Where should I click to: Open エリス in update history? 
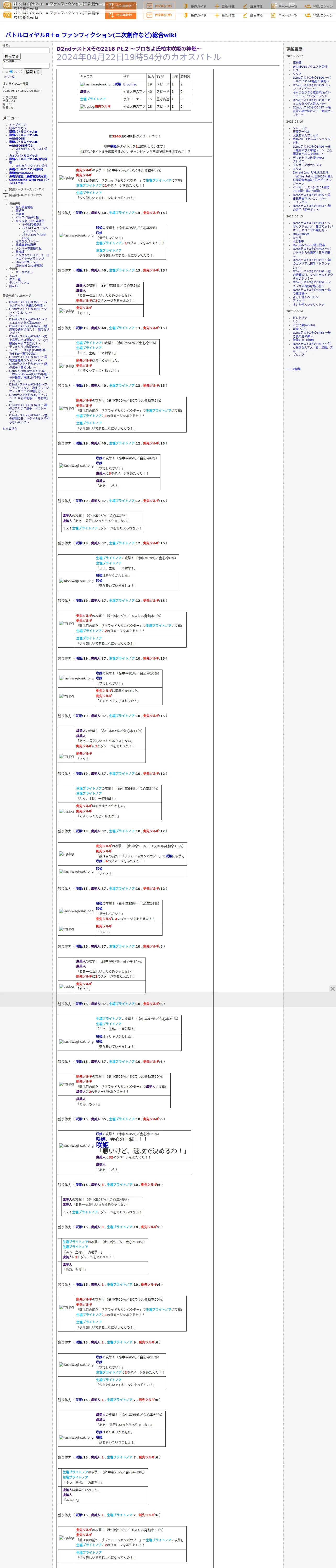297,169
